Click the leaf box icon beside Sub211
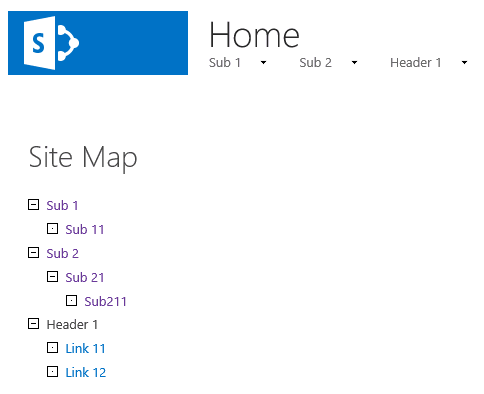The image size is (484, 394). pyautogui.click(x=71, y=301)
